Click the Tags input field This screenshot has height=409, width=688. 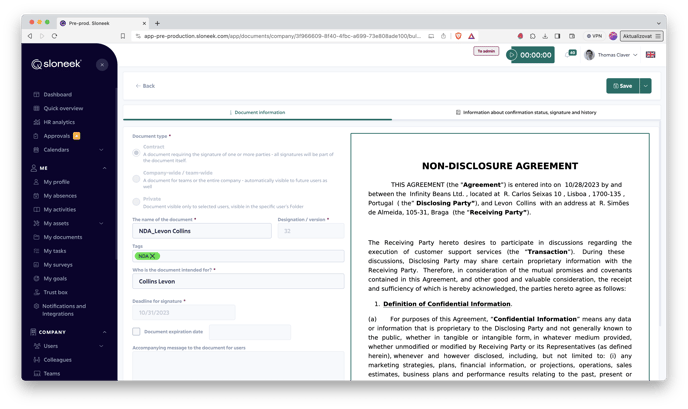point(238,256)
